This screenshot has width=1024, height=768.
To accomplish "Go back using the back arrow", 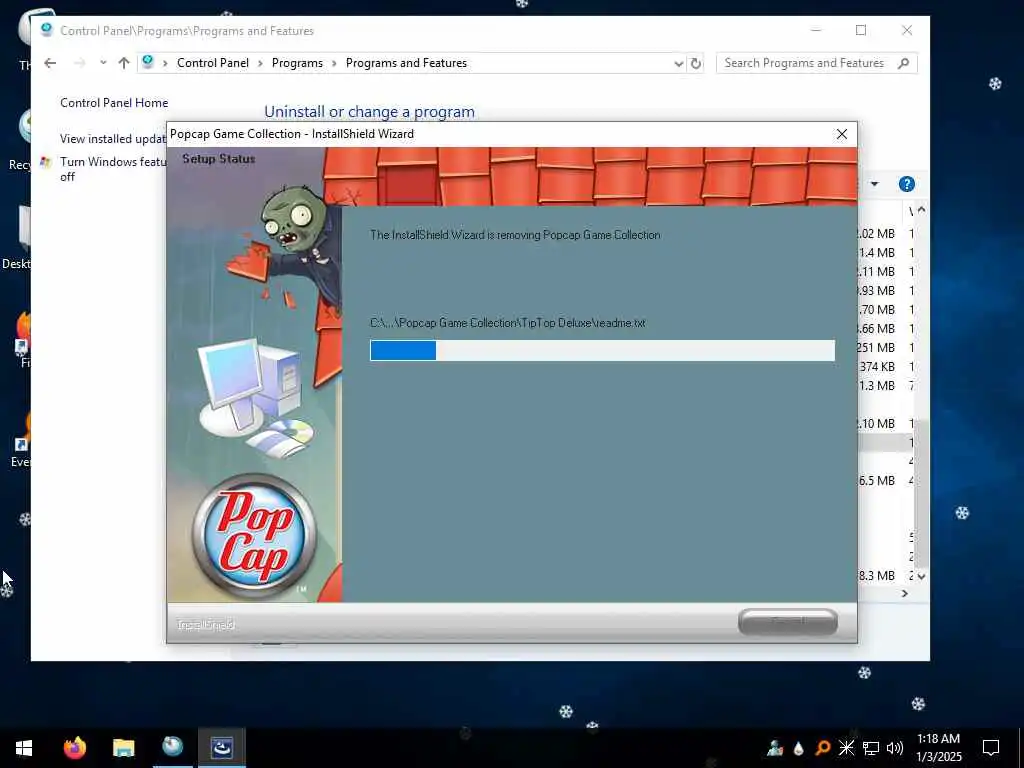I will pos(50,63).
